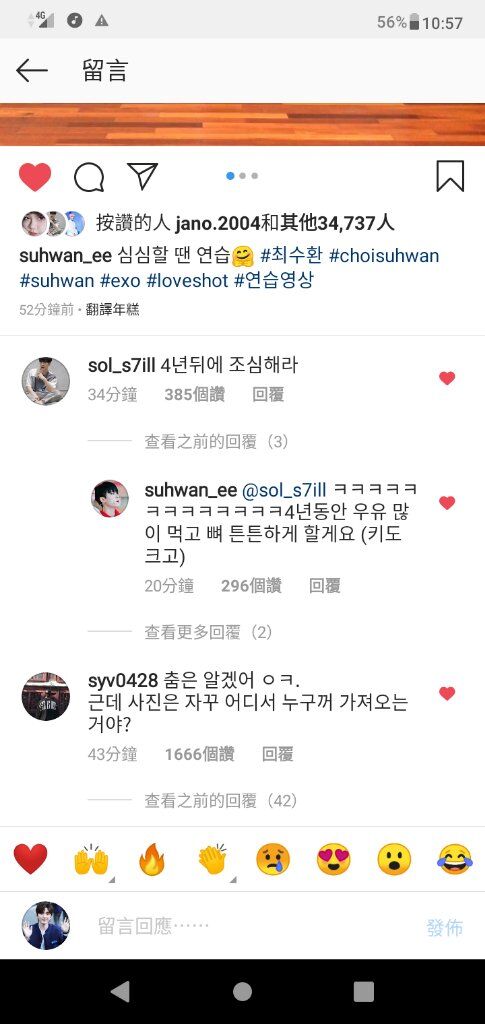Insert the raised hands emoji reaction
Screen dimensions: 485x1024
pyautogui.click(x=91, y=859)
